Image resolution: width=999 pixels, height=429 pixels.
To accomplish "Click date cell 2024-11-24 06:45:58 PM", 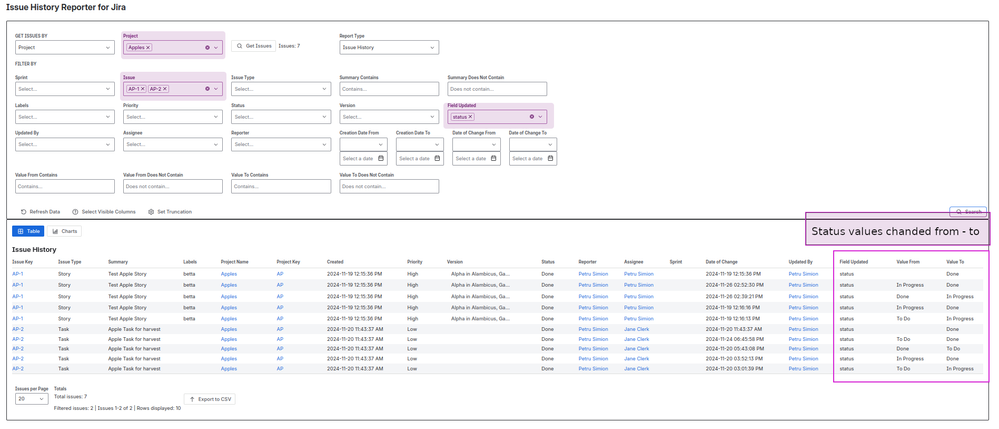I will pos(733,339).
